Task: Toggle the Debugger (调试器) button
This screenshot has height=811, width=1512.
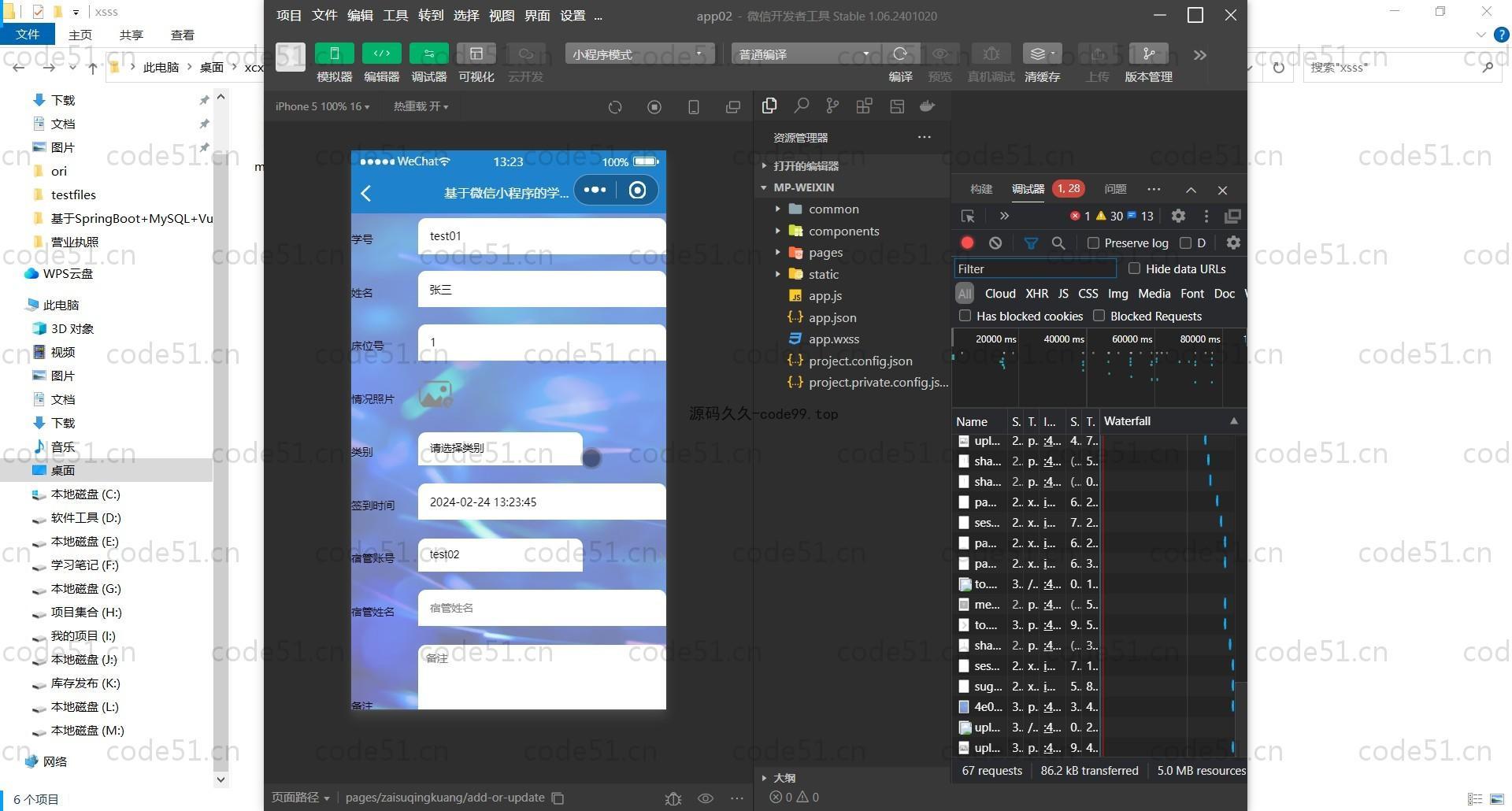Action: click(428, 54)
